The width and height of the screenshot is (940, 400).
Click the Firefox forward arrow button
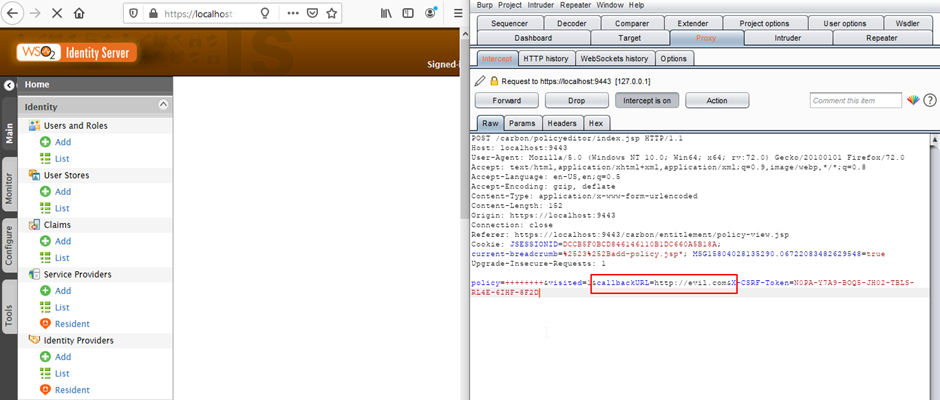(35, 13)
